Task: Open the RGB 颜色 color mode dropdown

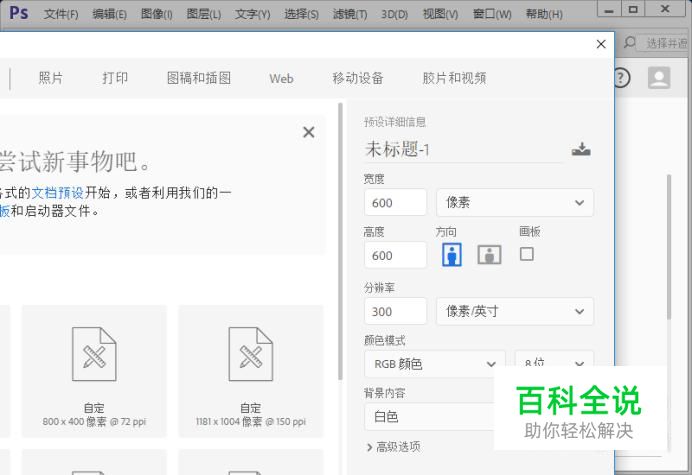Action: [x=435, y=364]
